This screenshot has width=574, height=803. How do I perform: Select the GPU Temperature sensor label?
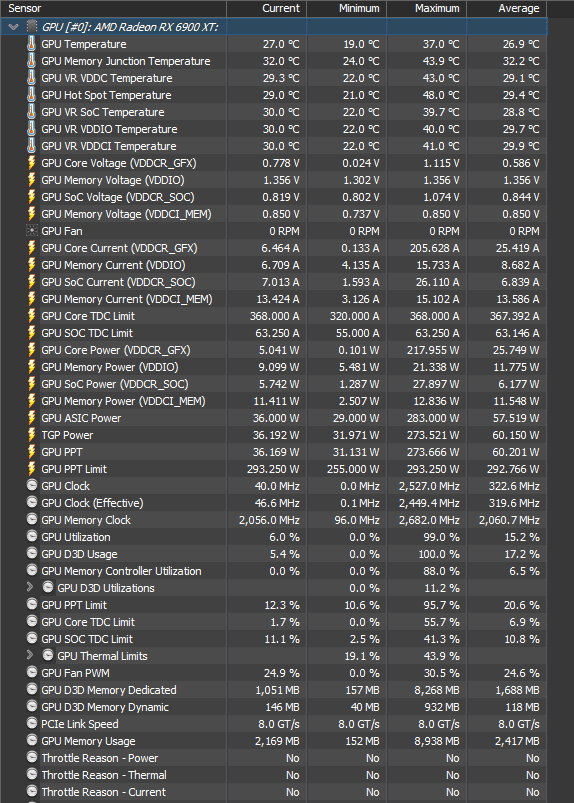(x=84, y=44)
